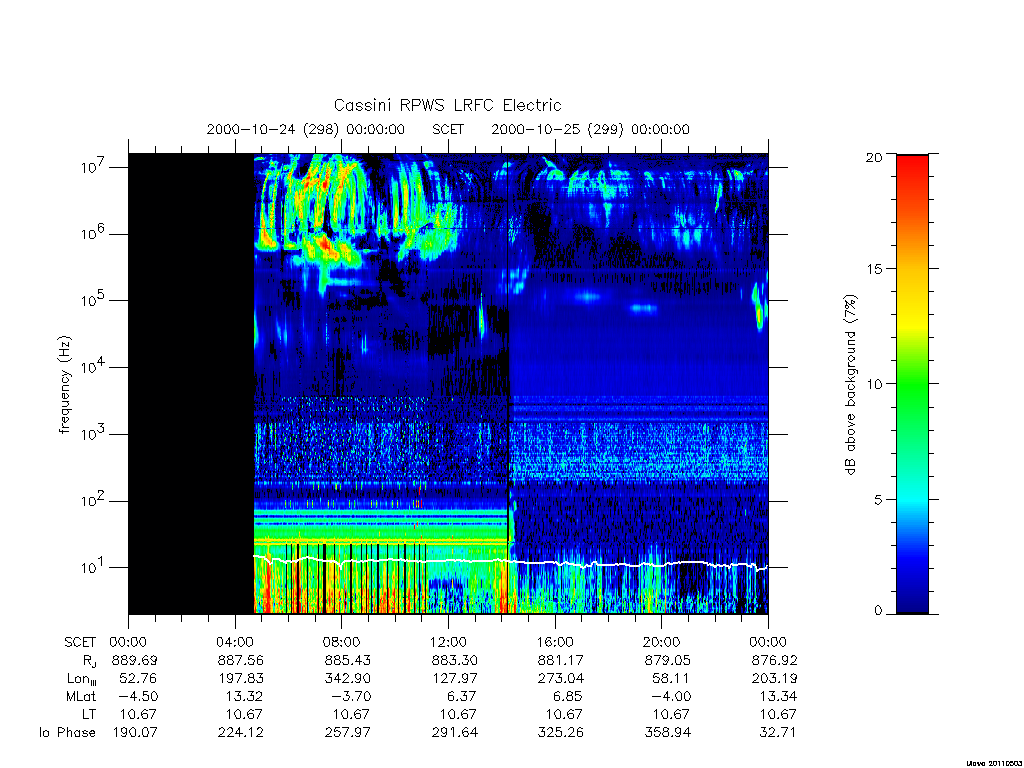Click the Lon III value '342.90'
The height and width of the screenshot is (768, 1024).
(x=348, y=679)
